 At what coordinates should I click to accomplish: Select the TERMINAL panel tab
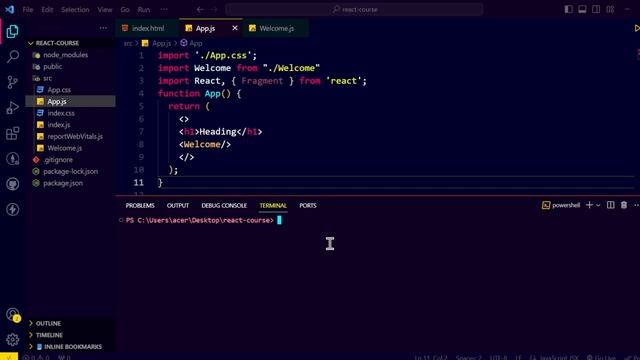(x=273, y=205)
